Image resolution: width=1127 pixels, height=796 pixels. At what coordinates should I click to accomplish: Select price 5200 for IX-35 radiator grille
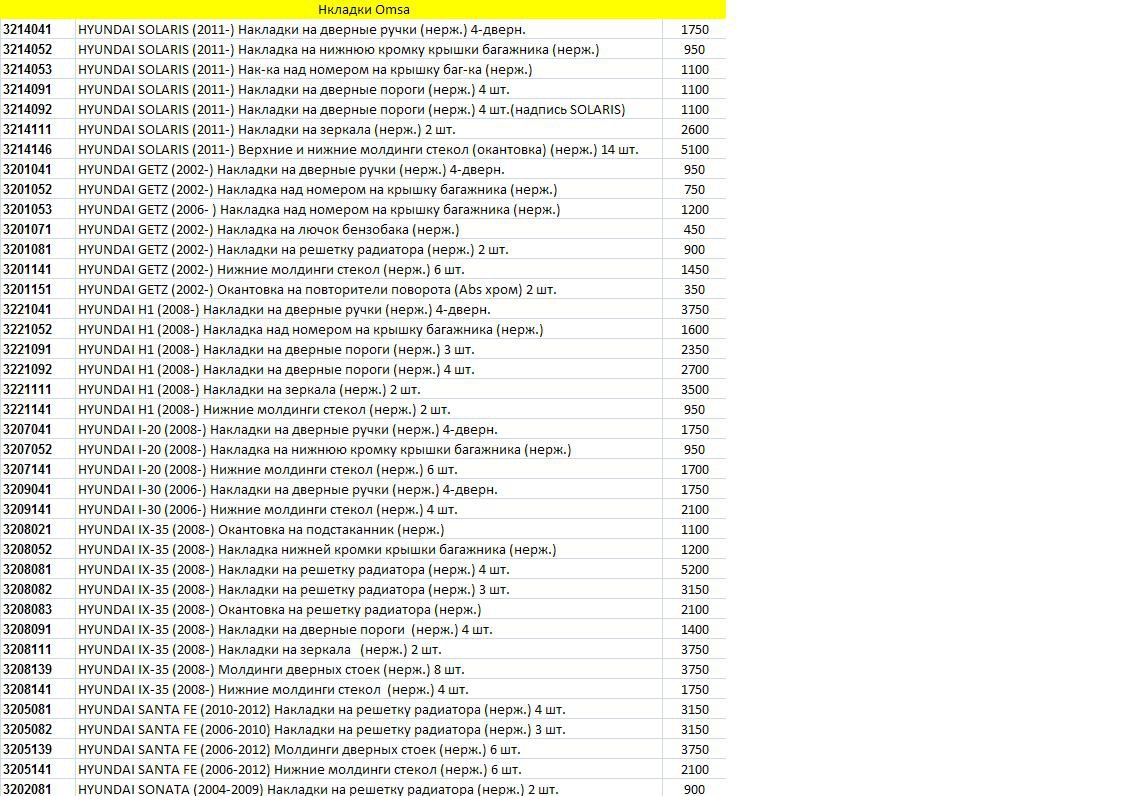(x=694, y=569)
